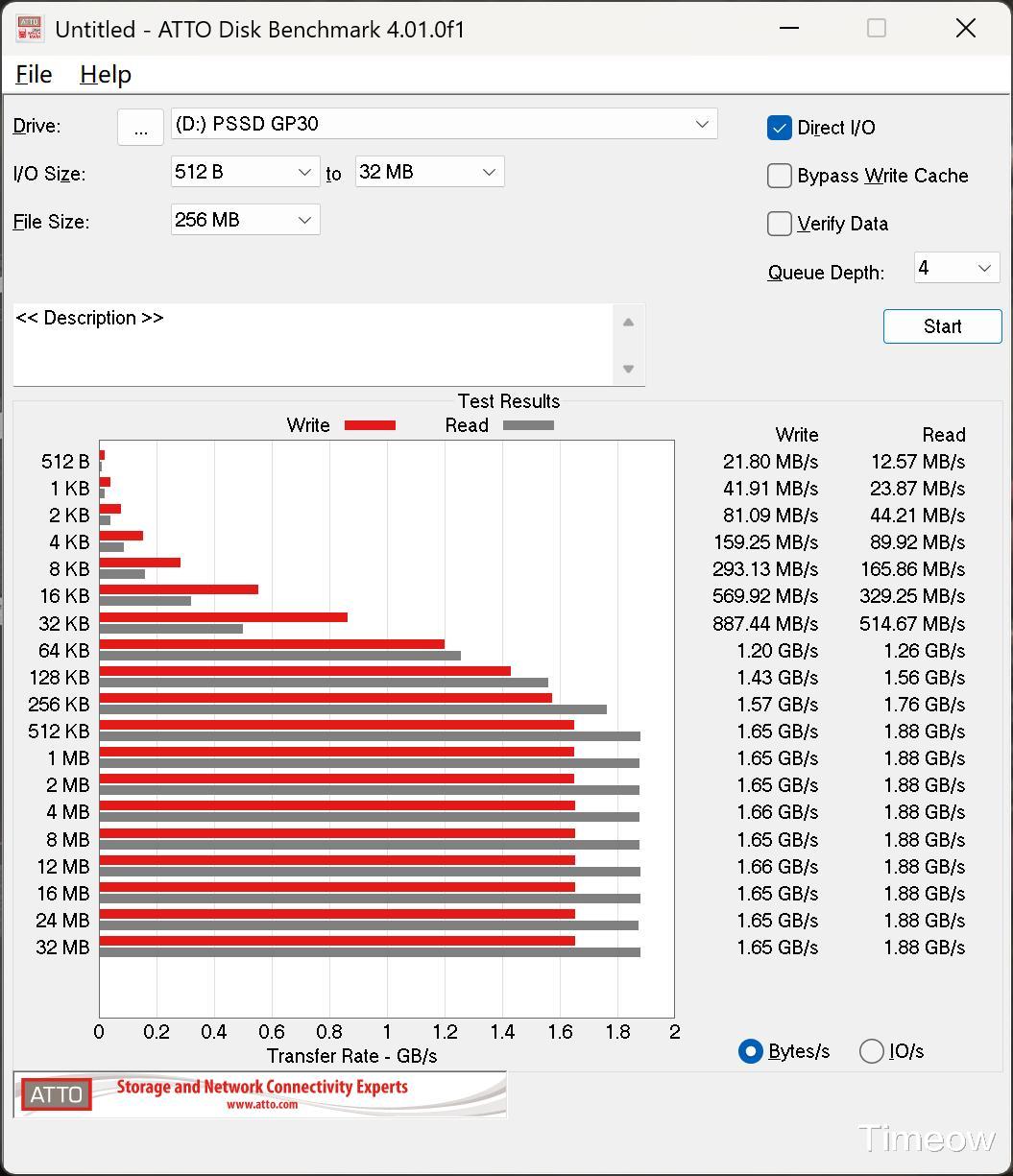Click the description scroll down arrow
Viewport: 1013px width, 1176px height.
(628, 369)
